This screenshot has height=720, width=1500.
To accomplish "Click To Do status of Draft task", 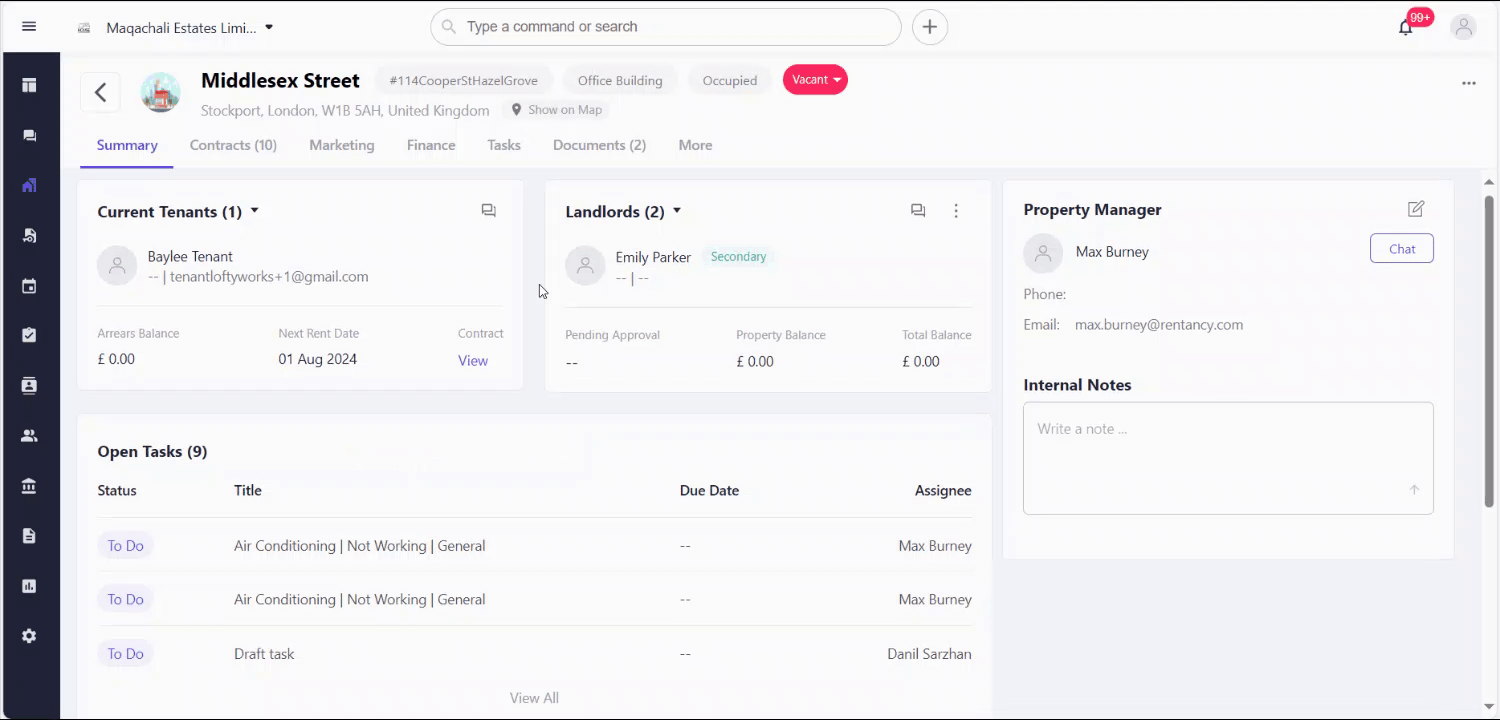I will [126, 654].
